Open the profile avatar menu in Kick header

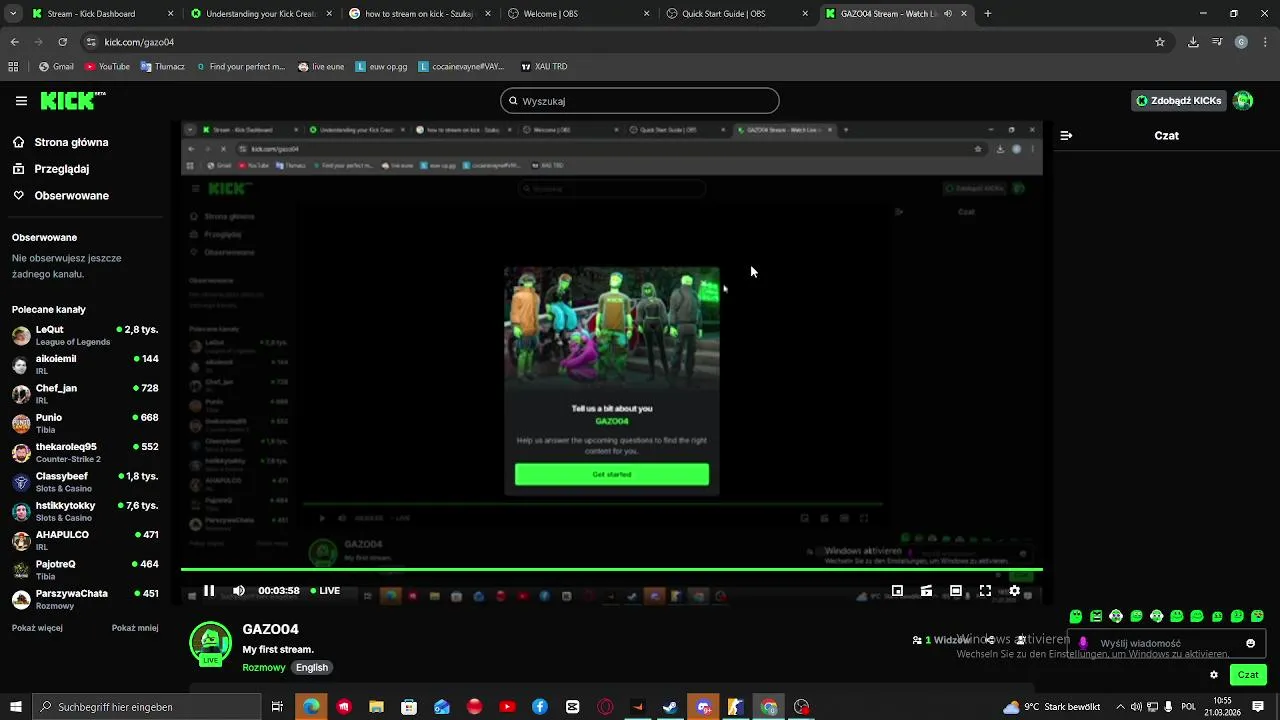[1243, 101]
